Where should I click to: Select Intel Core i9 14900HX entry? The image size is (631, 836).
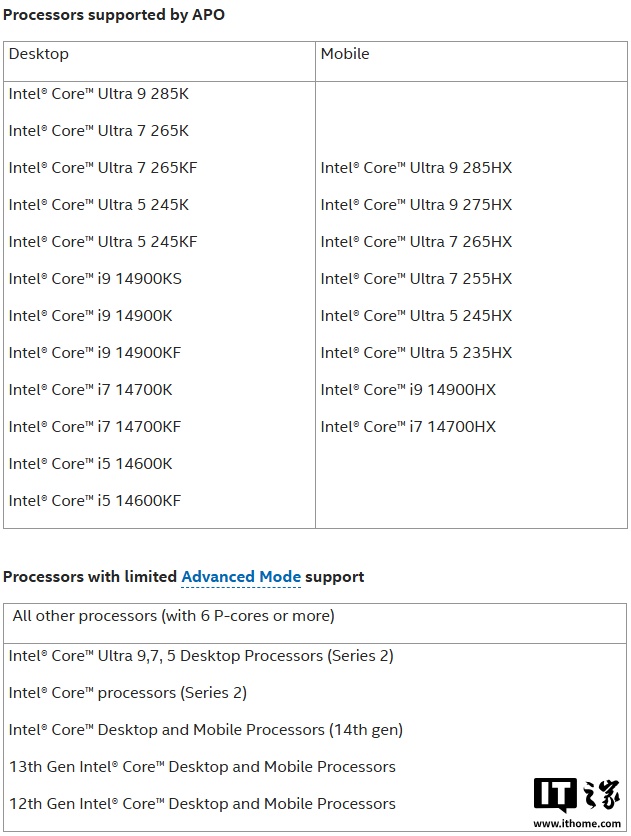(408, 390)
